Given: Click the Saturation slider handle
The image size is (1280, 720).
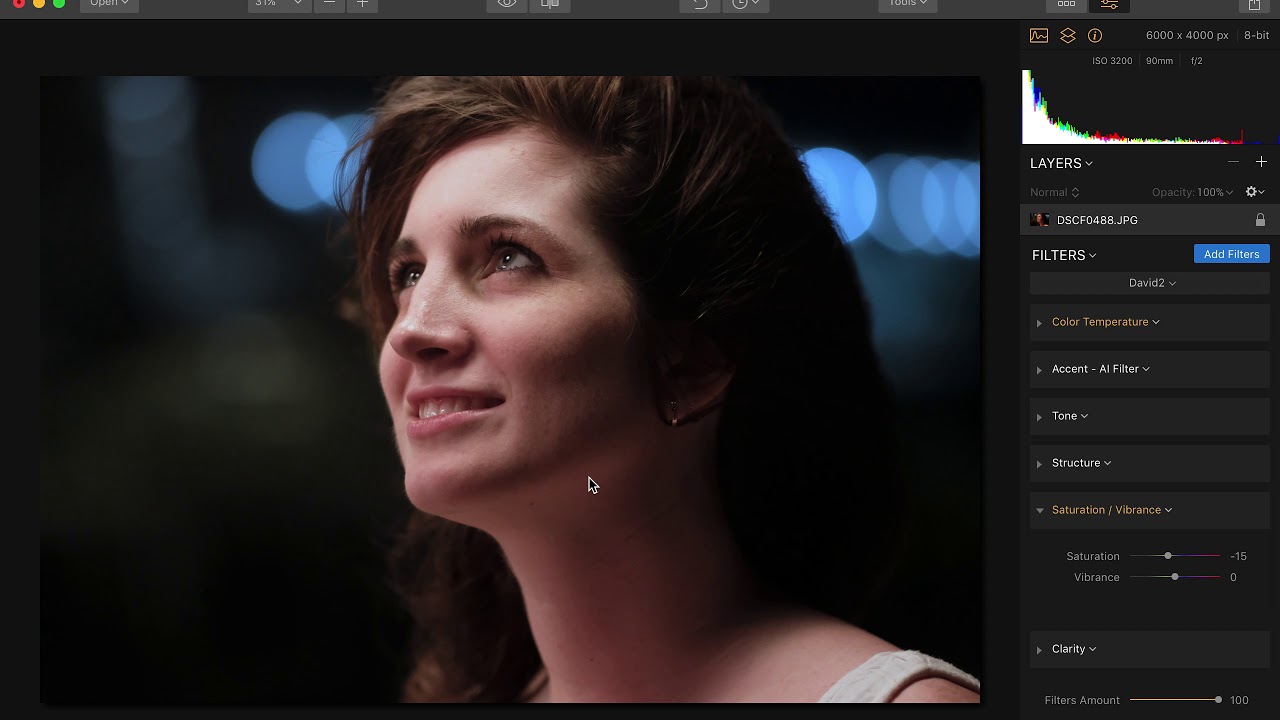Looking at the screenshot, I should pos(1168,556).
